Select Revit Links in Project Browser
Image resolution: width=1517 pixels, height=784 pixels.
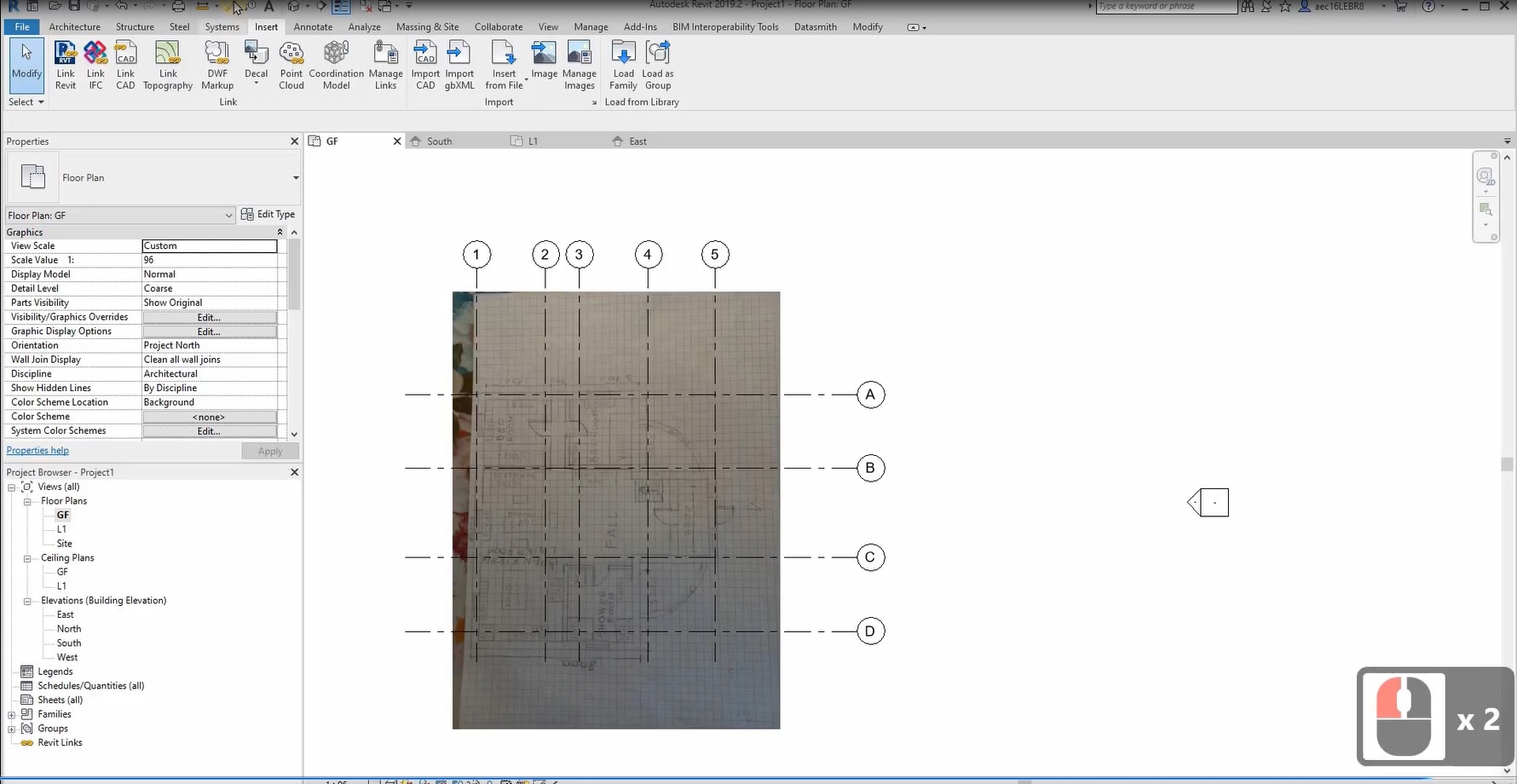pos(60,743)
